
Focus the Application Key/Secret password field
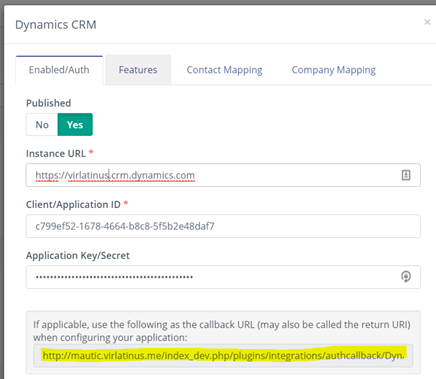point(223,277)
